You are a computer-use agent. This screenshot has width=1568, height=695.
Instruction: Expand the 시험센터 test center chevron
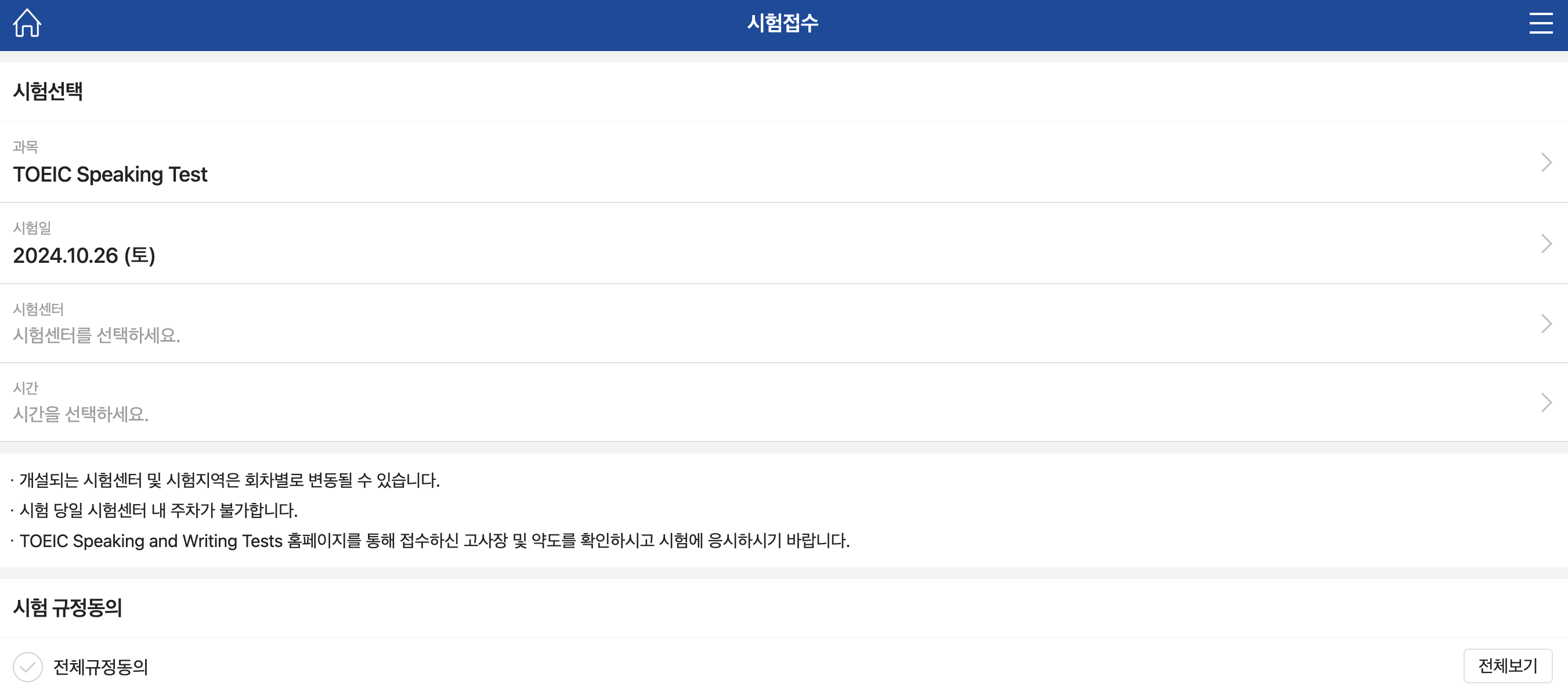1547,322
